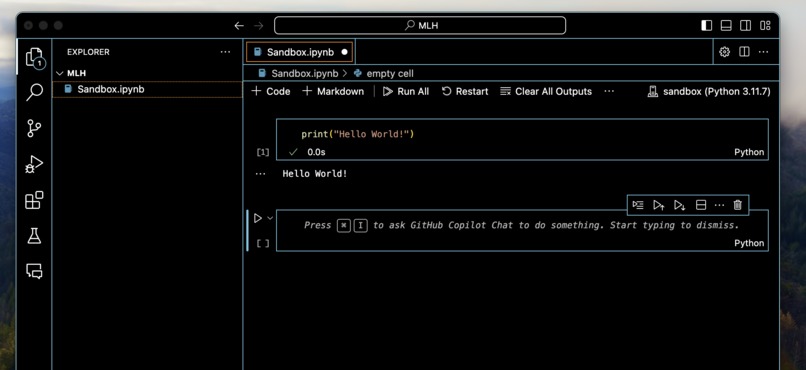Screen dimensions: 806x370
Task: Toggle the primary side bar layout icon
Action: (707, 26)
